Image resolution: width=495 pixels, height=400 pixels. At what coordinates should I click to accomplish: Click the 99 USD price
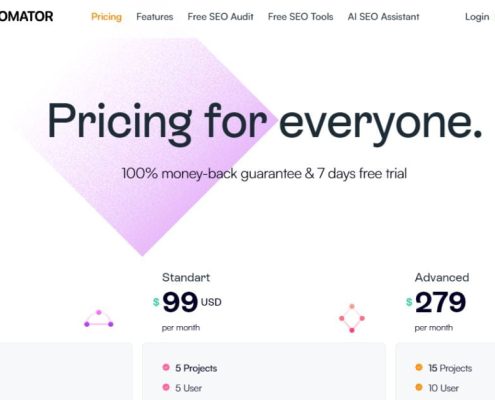coord(192,302)
